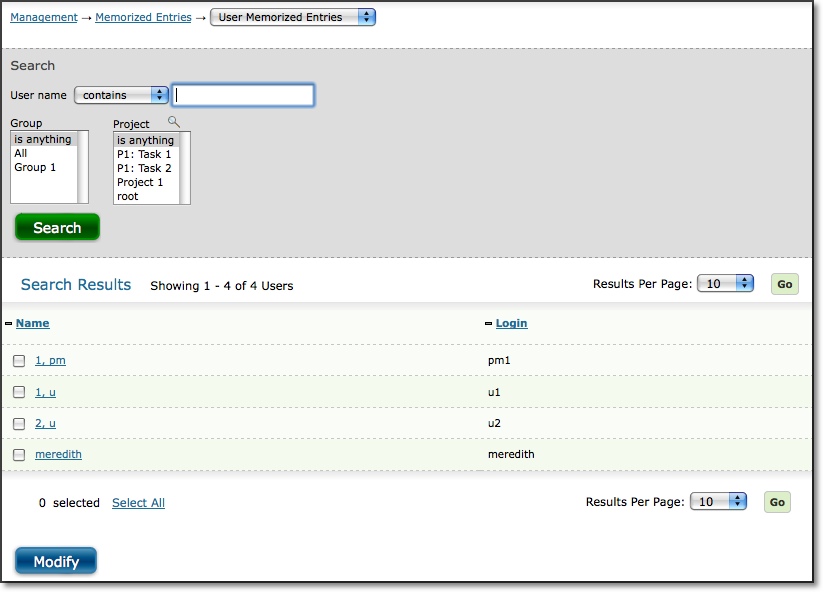The height and width of the screenshot is (593, 824).
Task: Click the Select All link
Action: tap(138, 503)
